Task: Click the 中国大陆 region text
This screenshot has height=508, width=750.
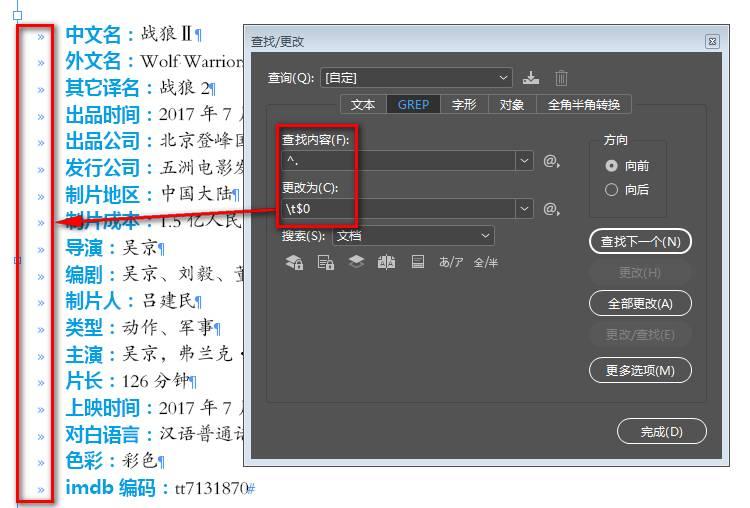Action: click(196, 194)
